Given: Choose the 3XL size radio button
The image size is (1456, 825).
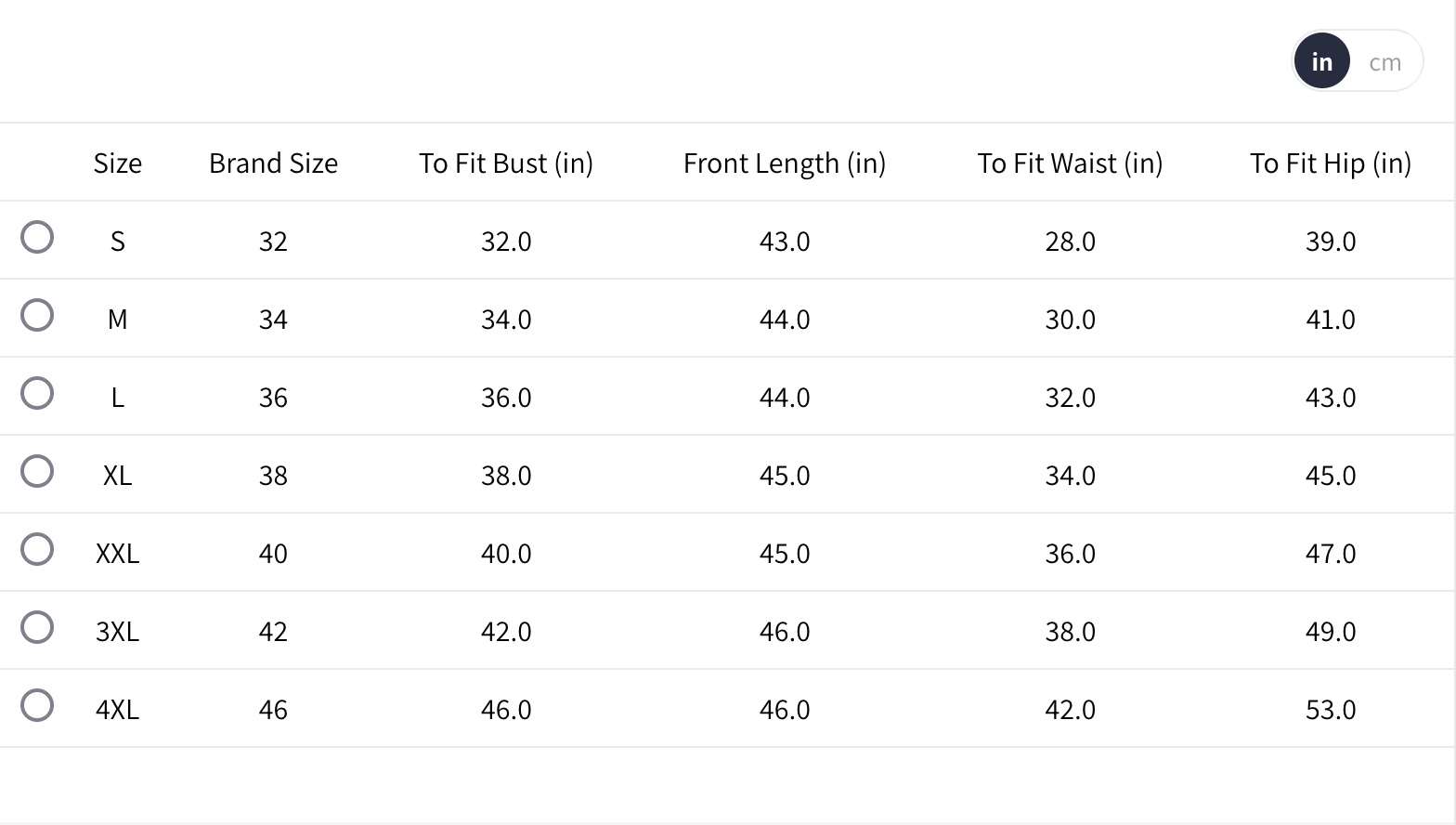Looking at the screenshot, I should click(x=37, y=628).
